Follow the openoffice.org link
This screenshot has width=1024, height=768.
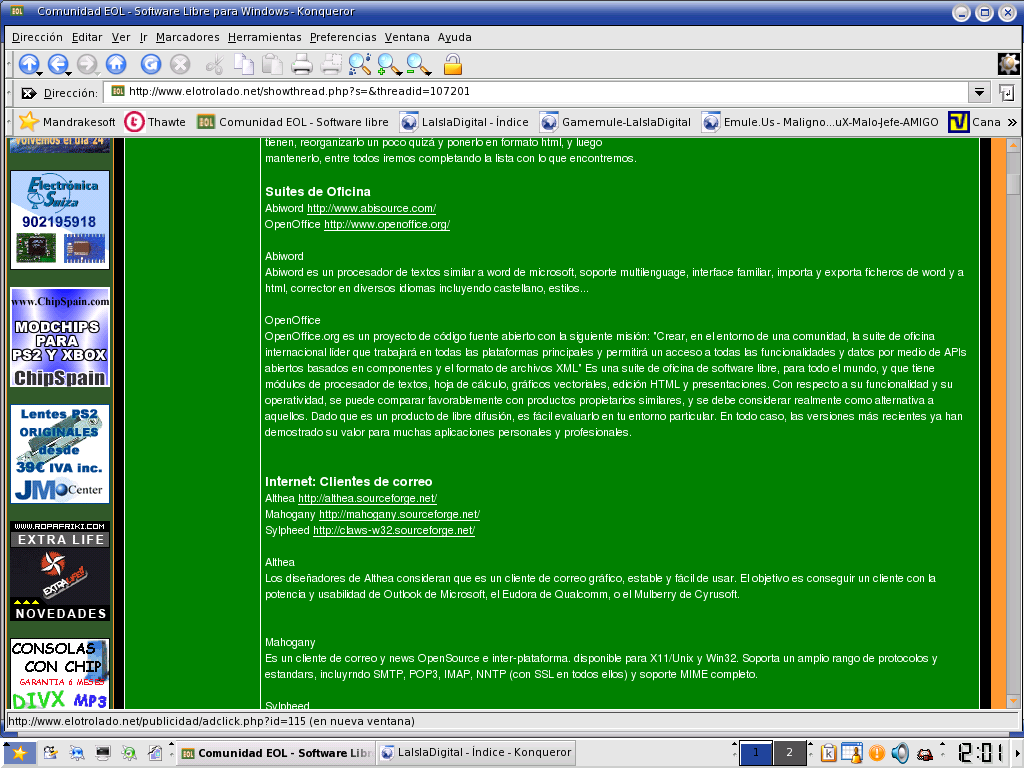tap(387, 224)
